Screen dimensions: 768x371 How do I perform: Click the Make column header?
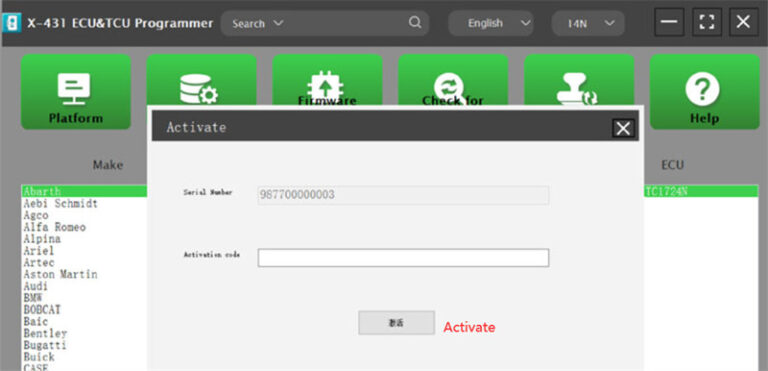point(108,165)
